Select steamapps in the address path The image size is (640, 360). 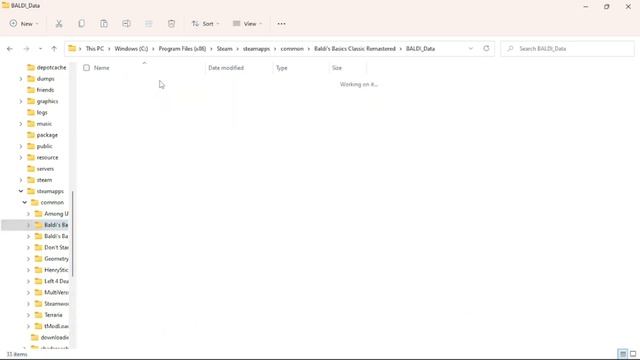point(256,49)
